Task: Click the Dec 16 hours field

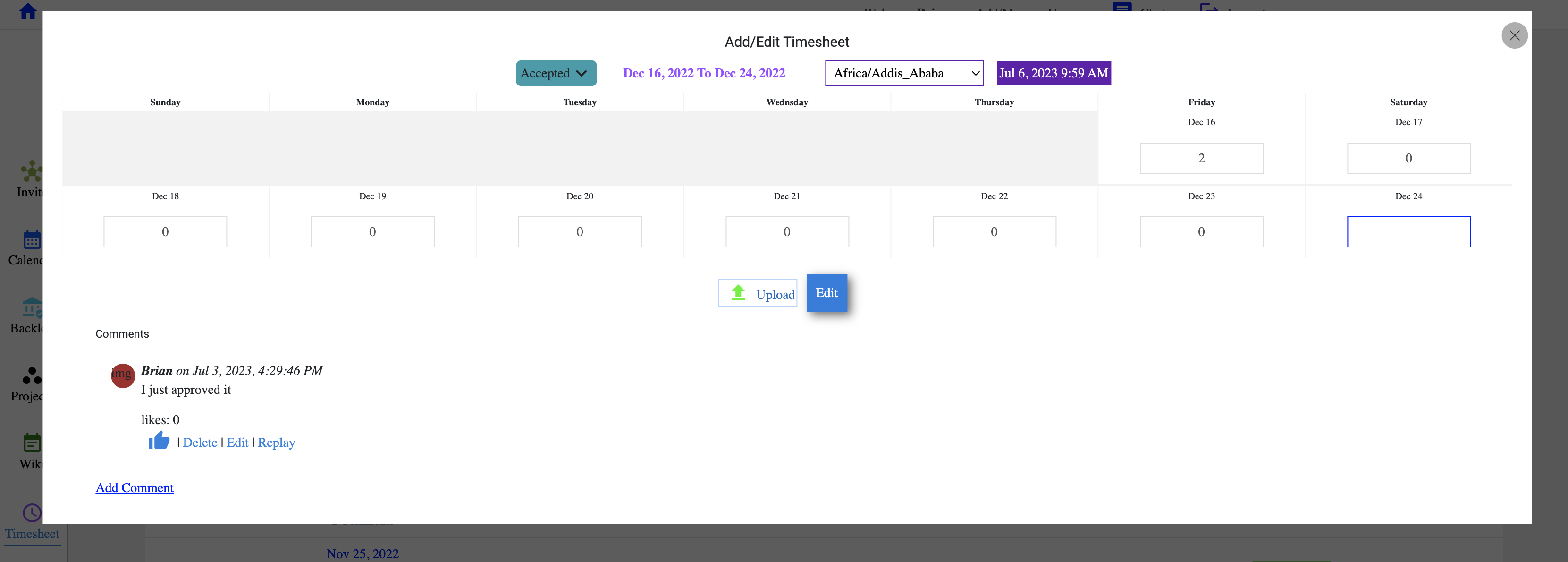Action: 1201,158
